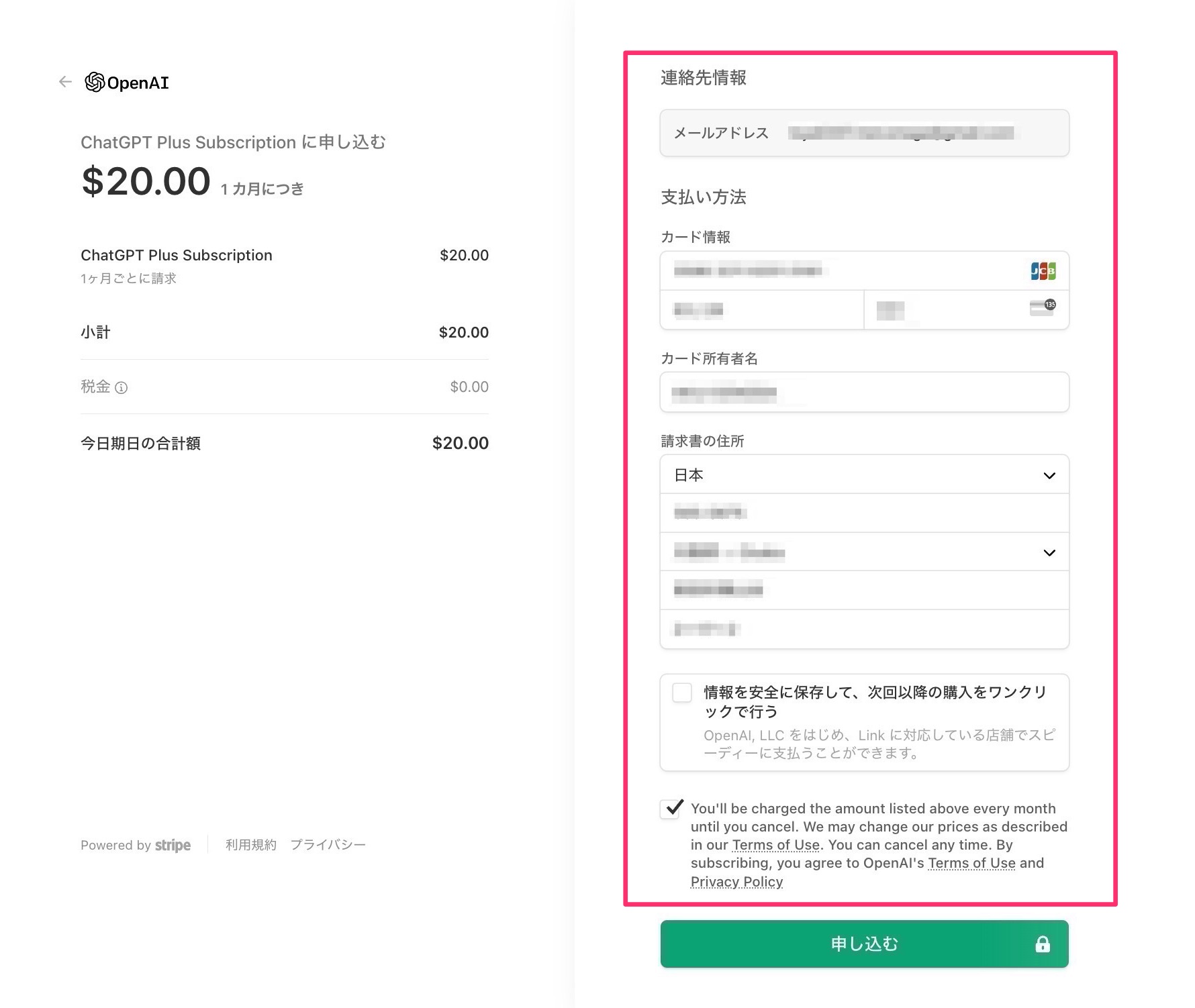The image size is (1195, 1008).
Task: Expand the prefecture dropdown chevron
Action: [1049, 553]
